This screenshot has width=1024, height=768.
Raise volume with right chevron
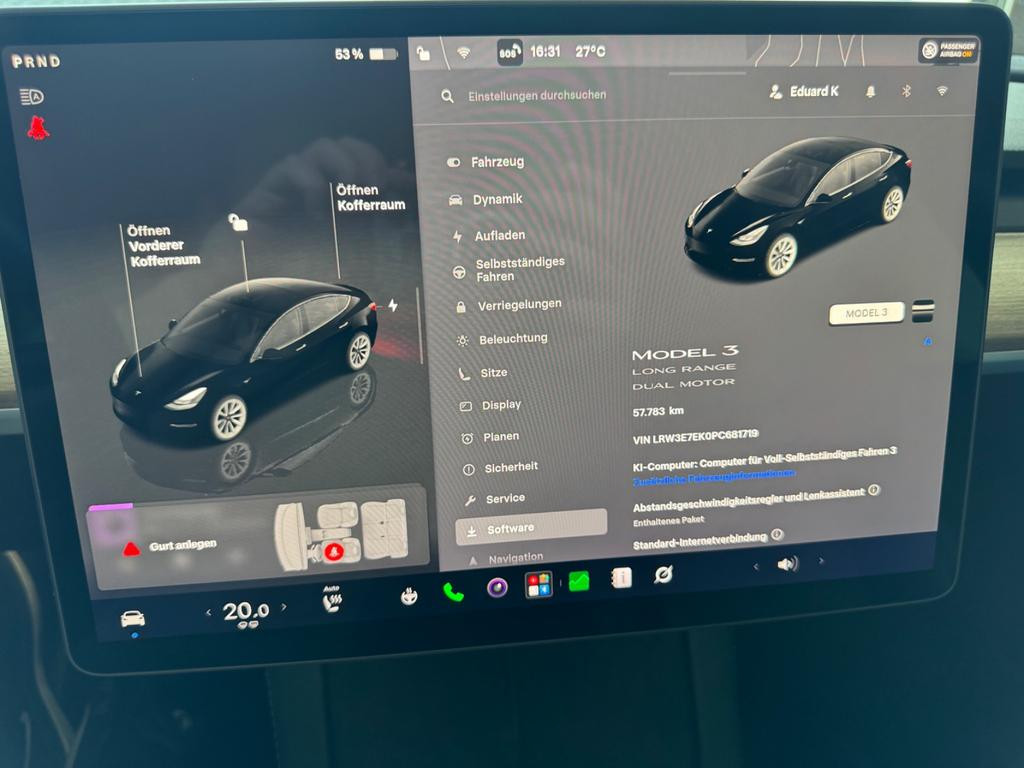point(822,560)
